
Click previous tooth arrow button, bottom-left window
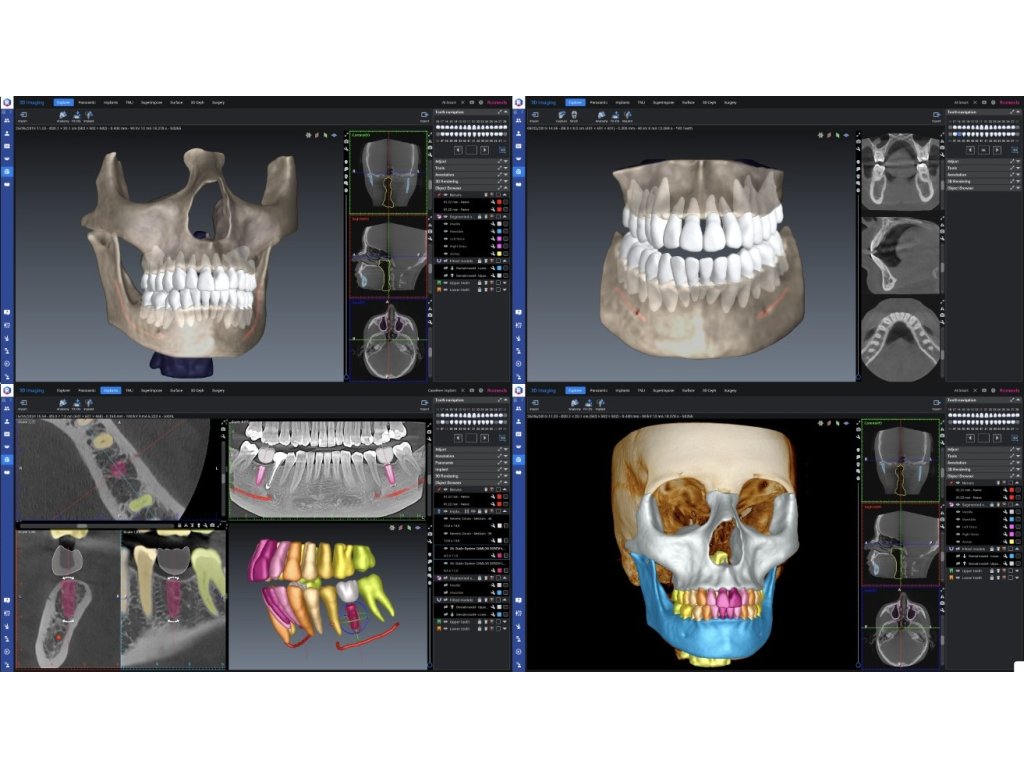click(x=458, y=438)
